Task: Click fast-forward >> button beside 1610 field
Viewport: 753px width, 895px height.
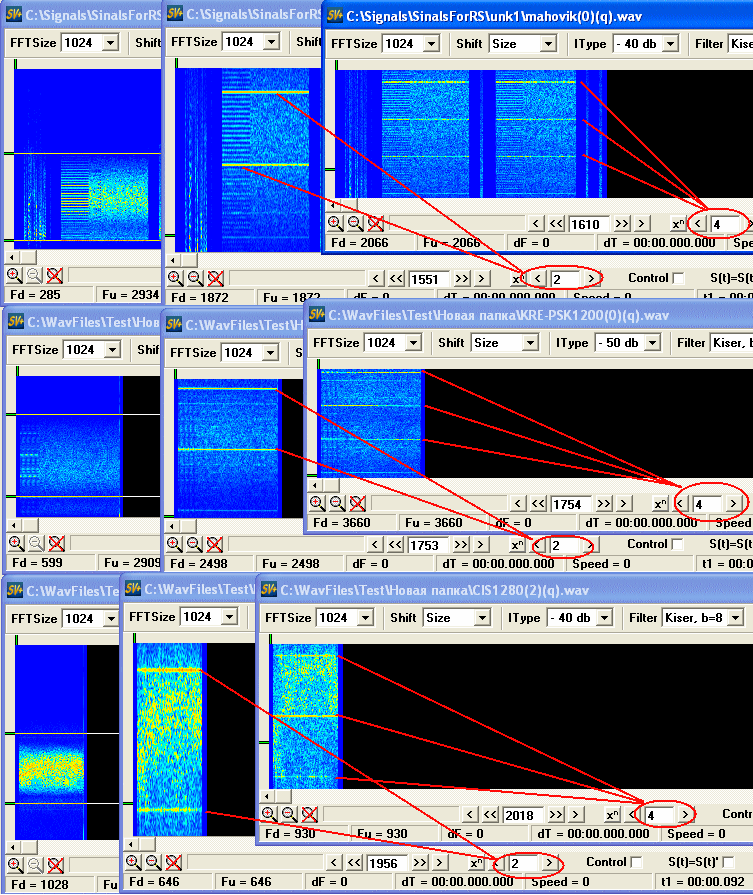Action: 622,224
